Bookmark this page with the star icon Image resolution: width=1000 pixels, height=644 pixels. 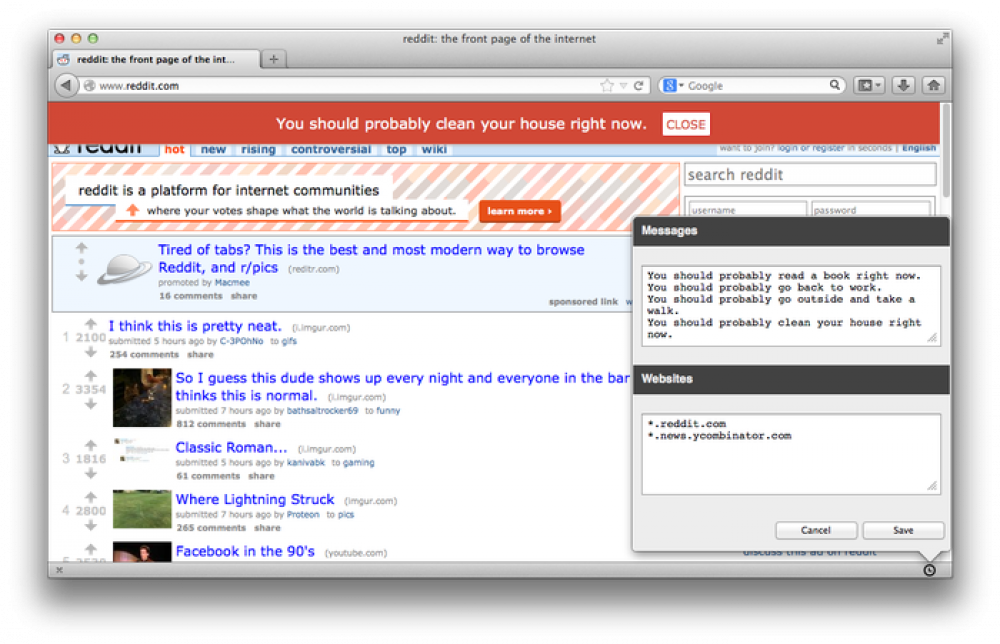[607, 85]
